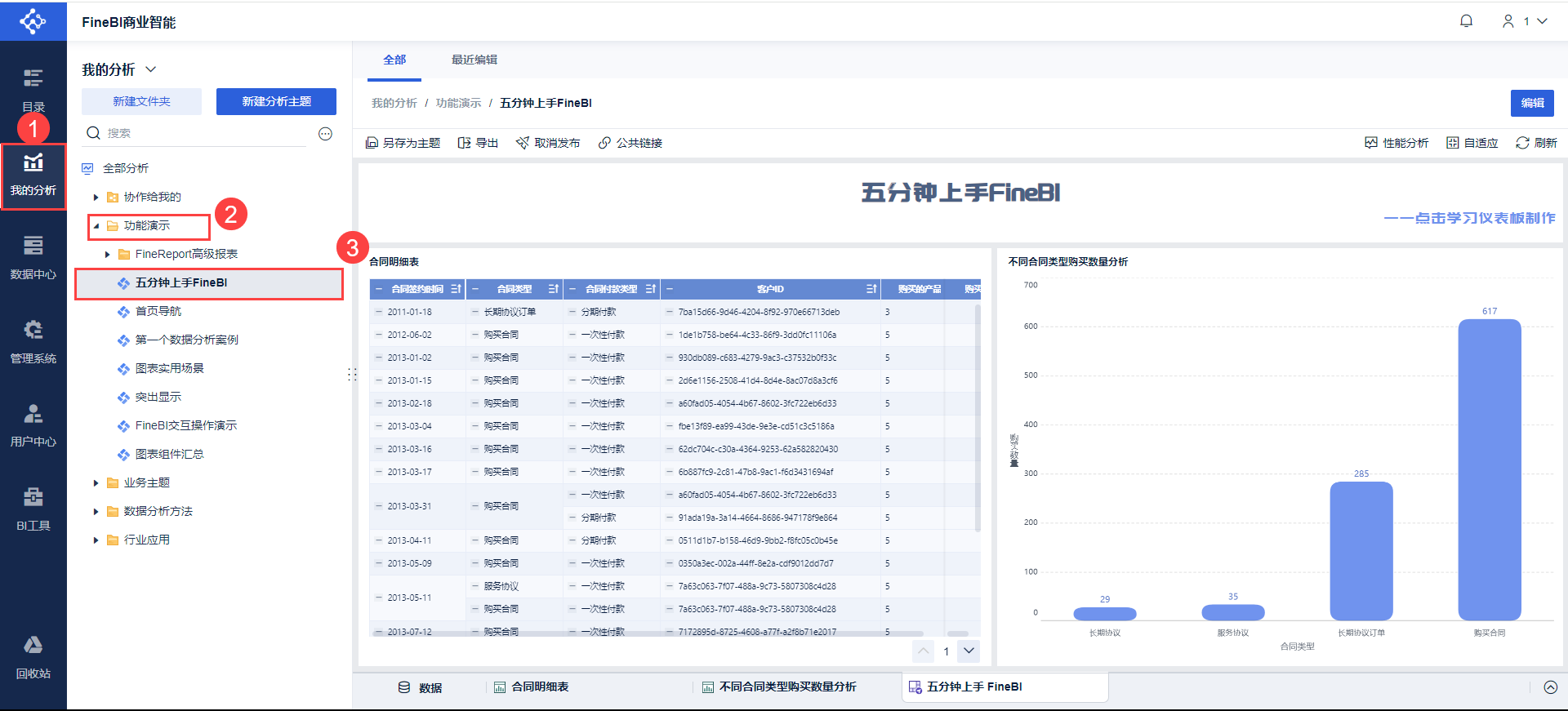Click 功能演示 in the breadcrumb

tap(458, 103)
